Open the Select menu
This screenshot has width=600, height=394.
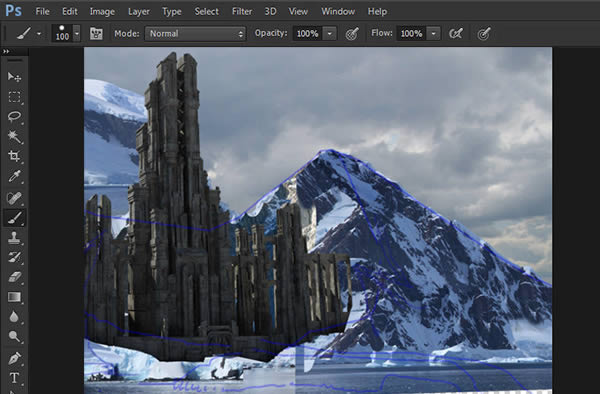click(x=207, y=11)
